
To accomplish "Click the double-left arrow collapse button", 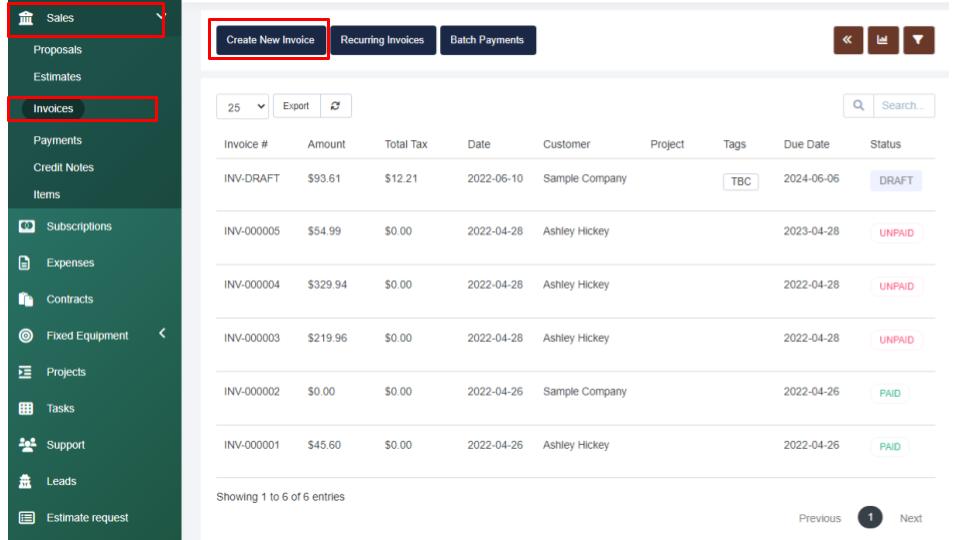I will click(847, 40).
